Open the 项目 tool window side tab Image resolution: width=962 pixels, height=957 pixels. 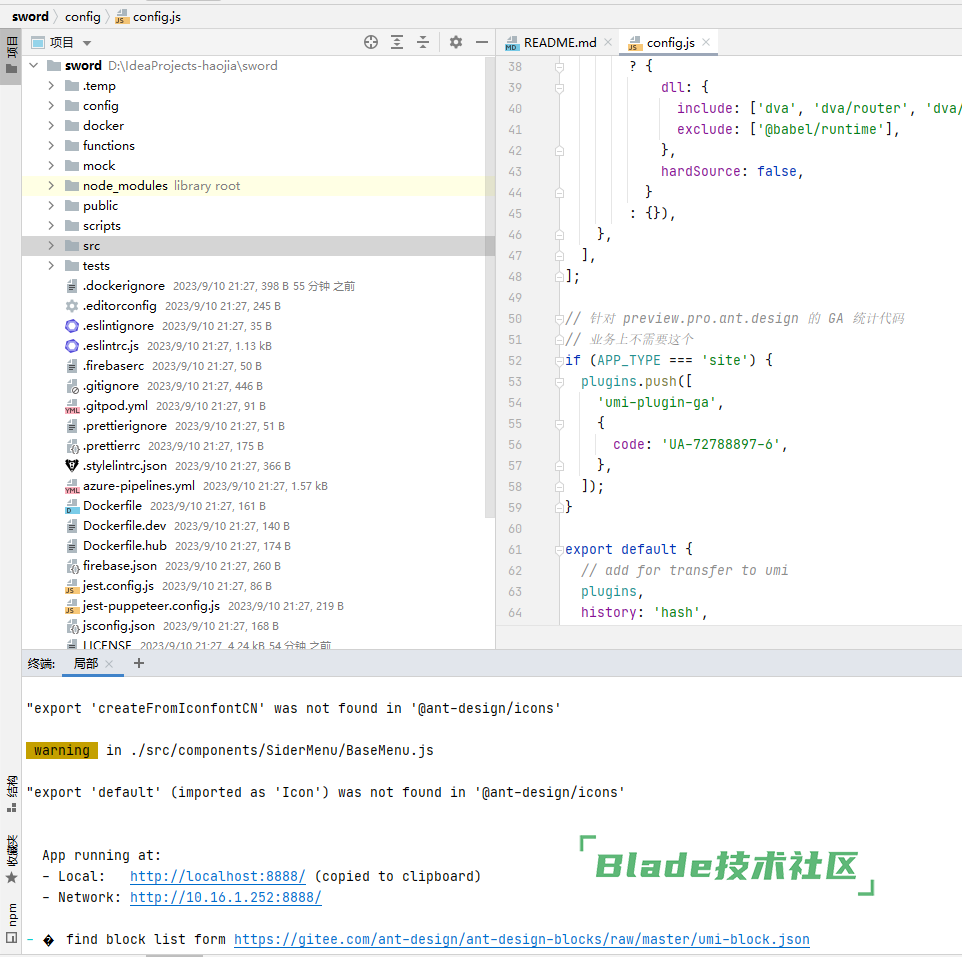11,55
